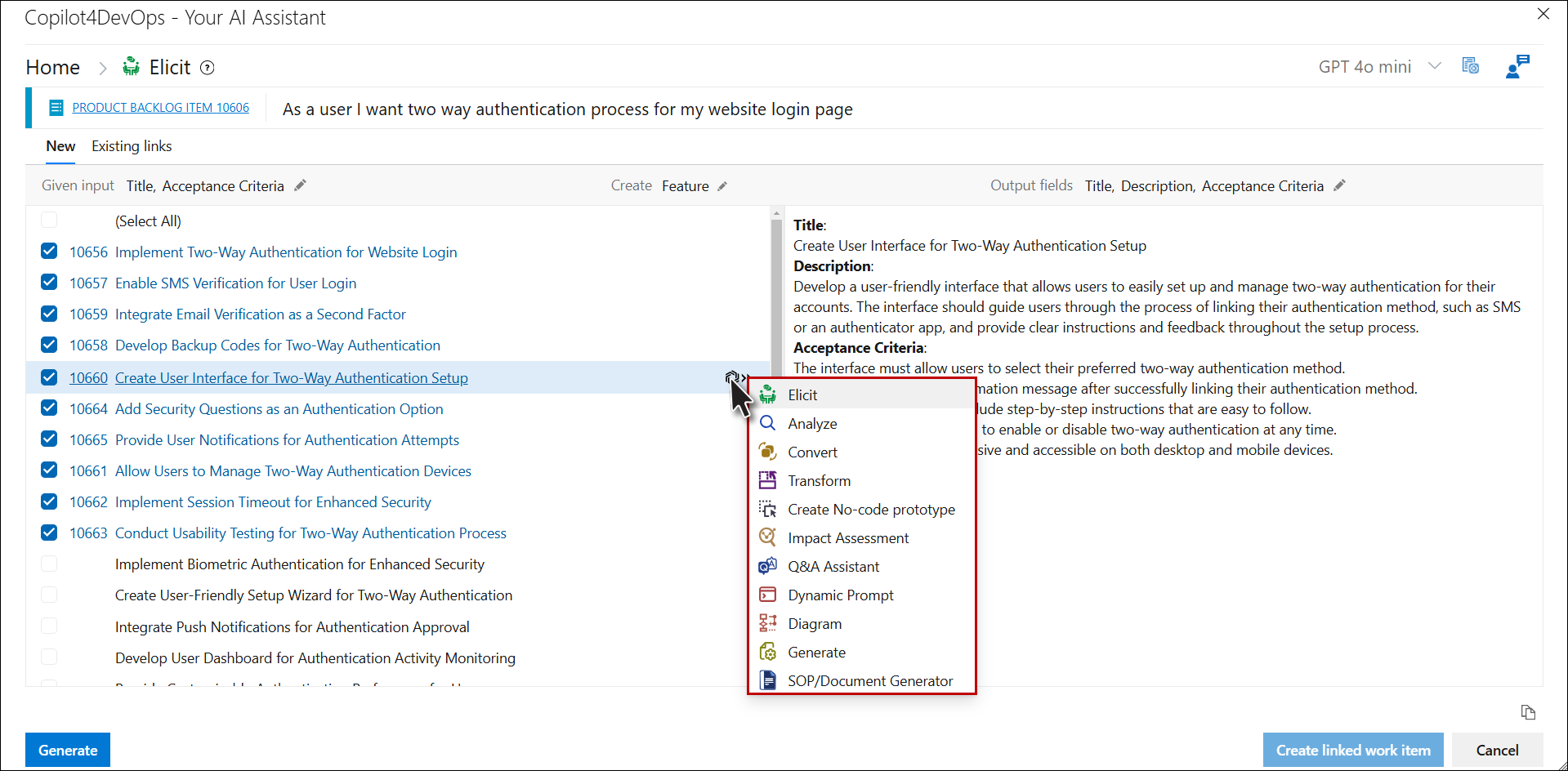Edit the Given input fields pencil
This screenshot has width=1568, height=771.
tap(300, 185)
